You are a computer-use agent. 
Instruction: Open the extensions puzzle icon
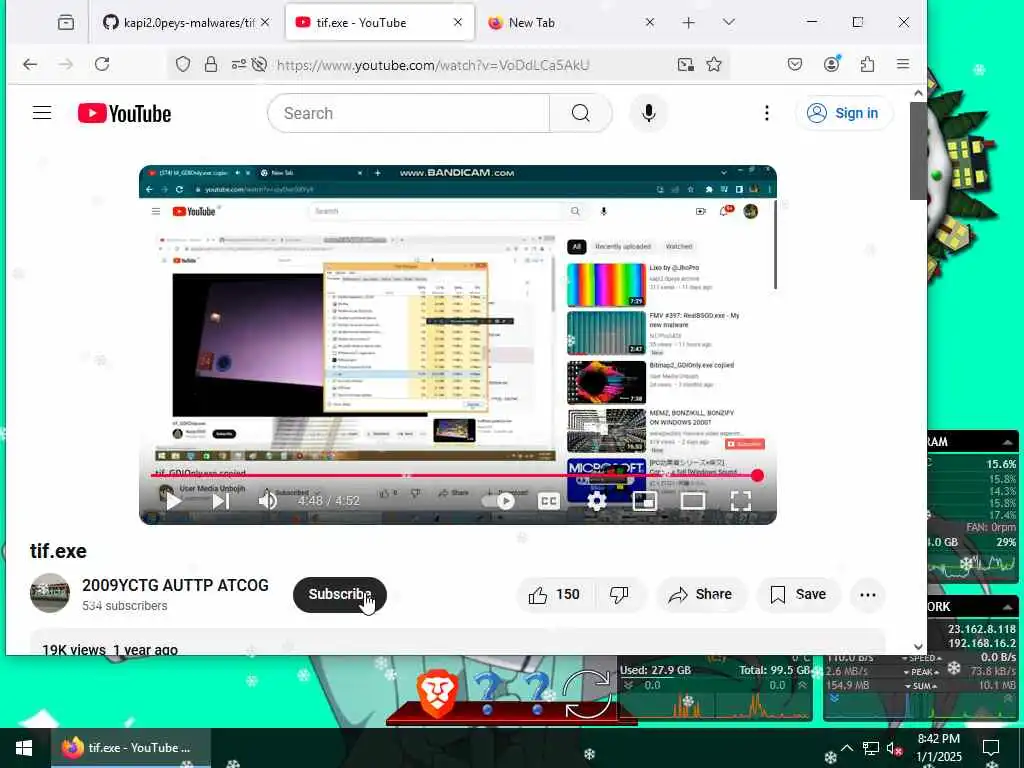click(x=867, y=64)
